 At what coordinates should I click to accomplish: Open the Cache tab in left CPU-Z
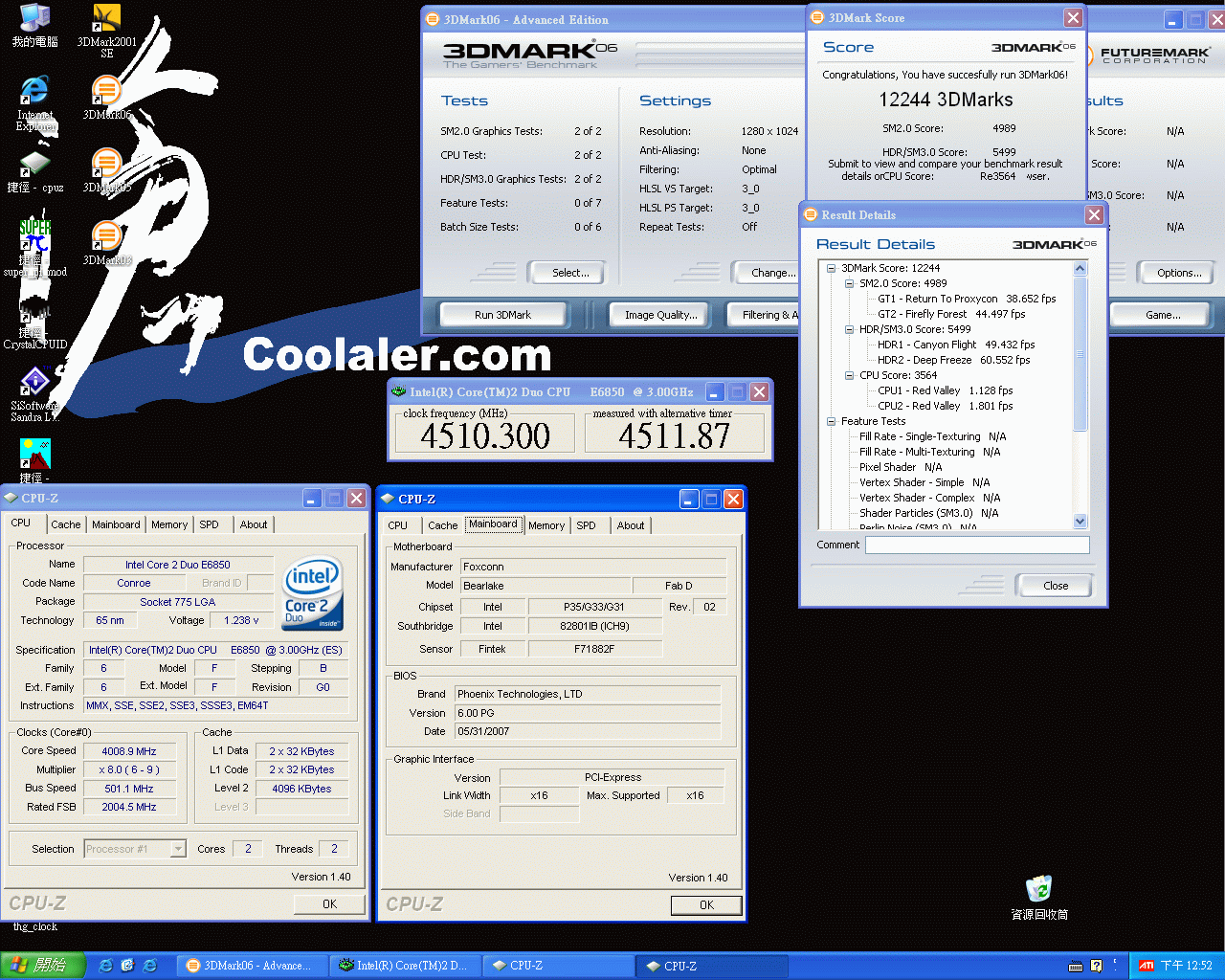click(x=66, y=524)
